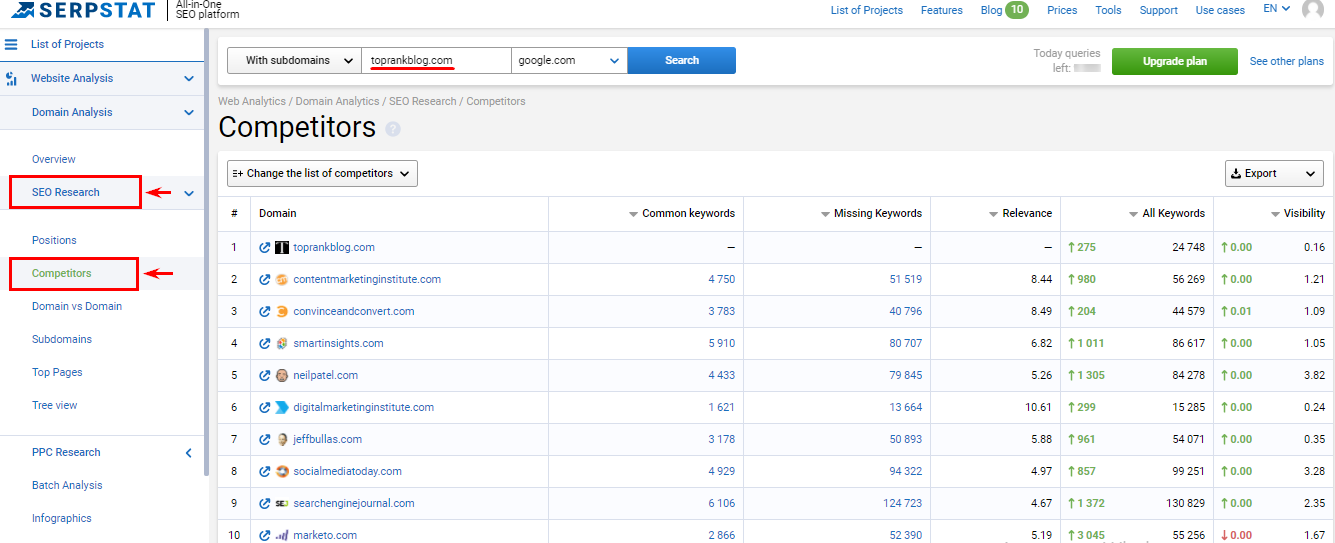This screenshot has width=1335, height=543.
Task: Click missing keywords value 124 723
Action: click(x=903, y=503)
